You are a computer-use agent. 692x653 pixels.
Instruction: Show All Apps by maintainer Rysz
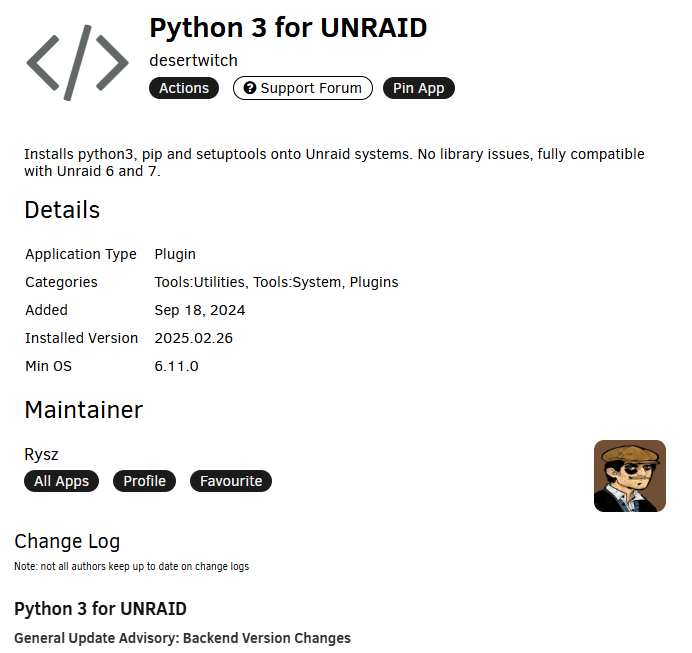coord(61,481)
